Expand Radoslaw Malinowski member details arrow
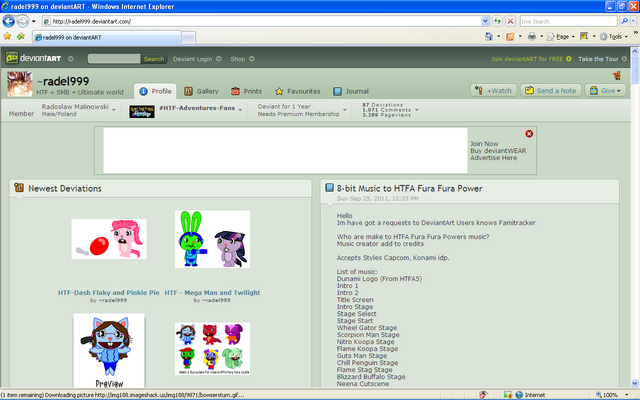The height and width of the screenshot is (400, 640). click(x=113, y=110)
